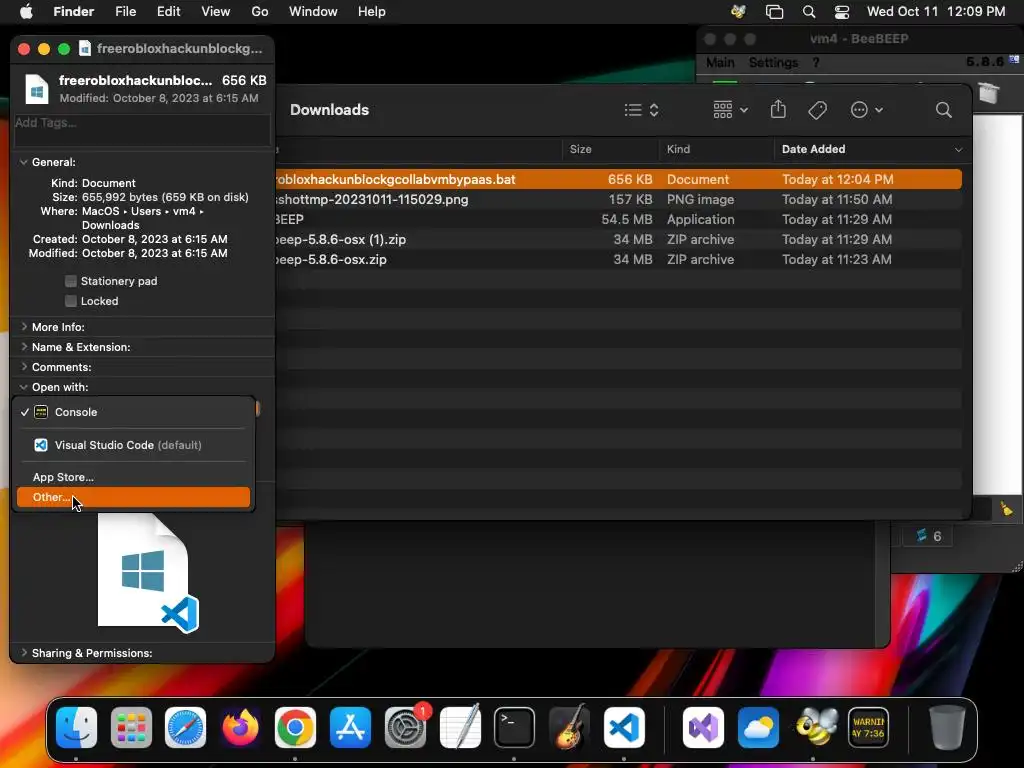Open the Help menu

(372, 12)
